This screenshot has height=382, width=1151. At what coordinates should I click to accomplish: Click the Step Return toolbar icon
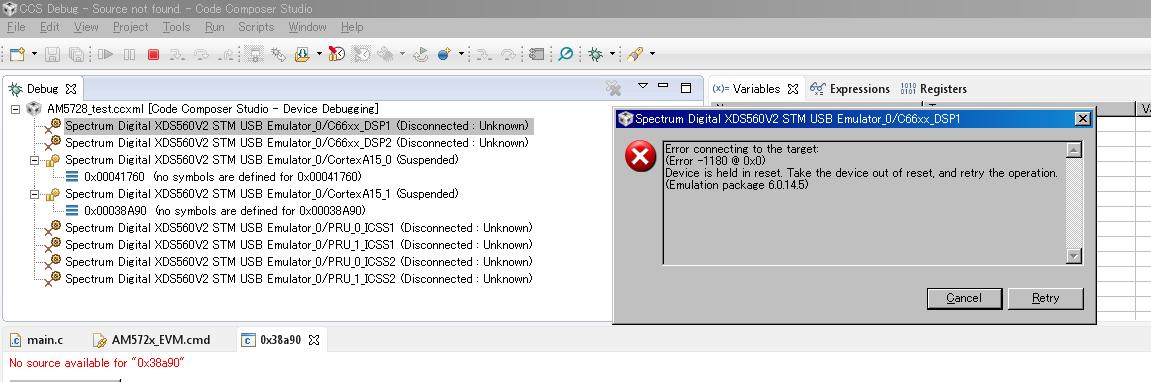coord(225,54)
